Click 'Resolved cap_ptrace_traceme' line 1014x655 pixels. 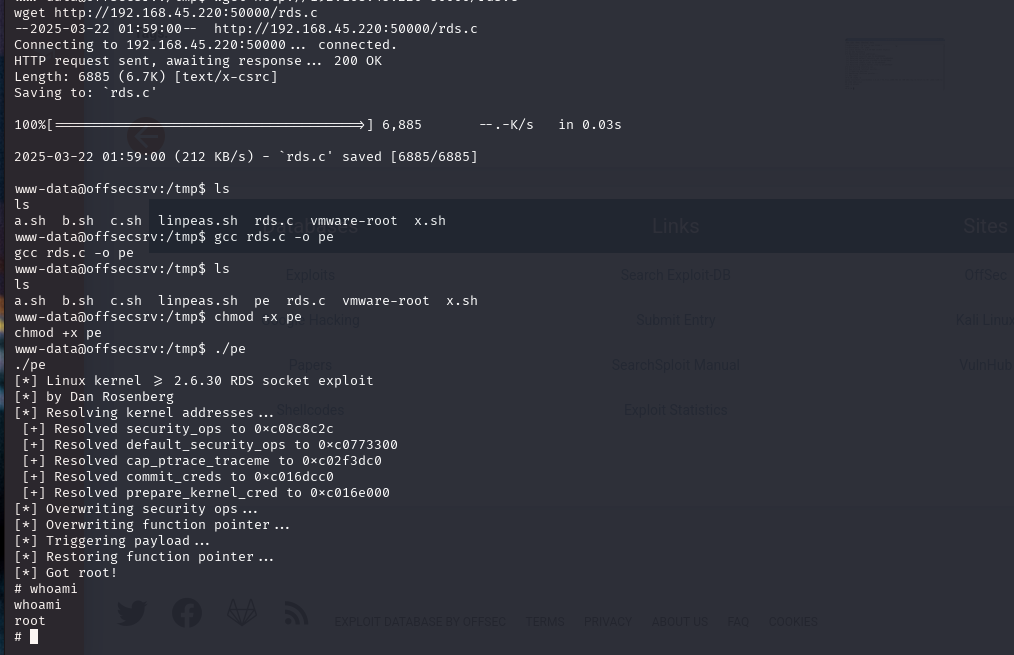[202, 461]
